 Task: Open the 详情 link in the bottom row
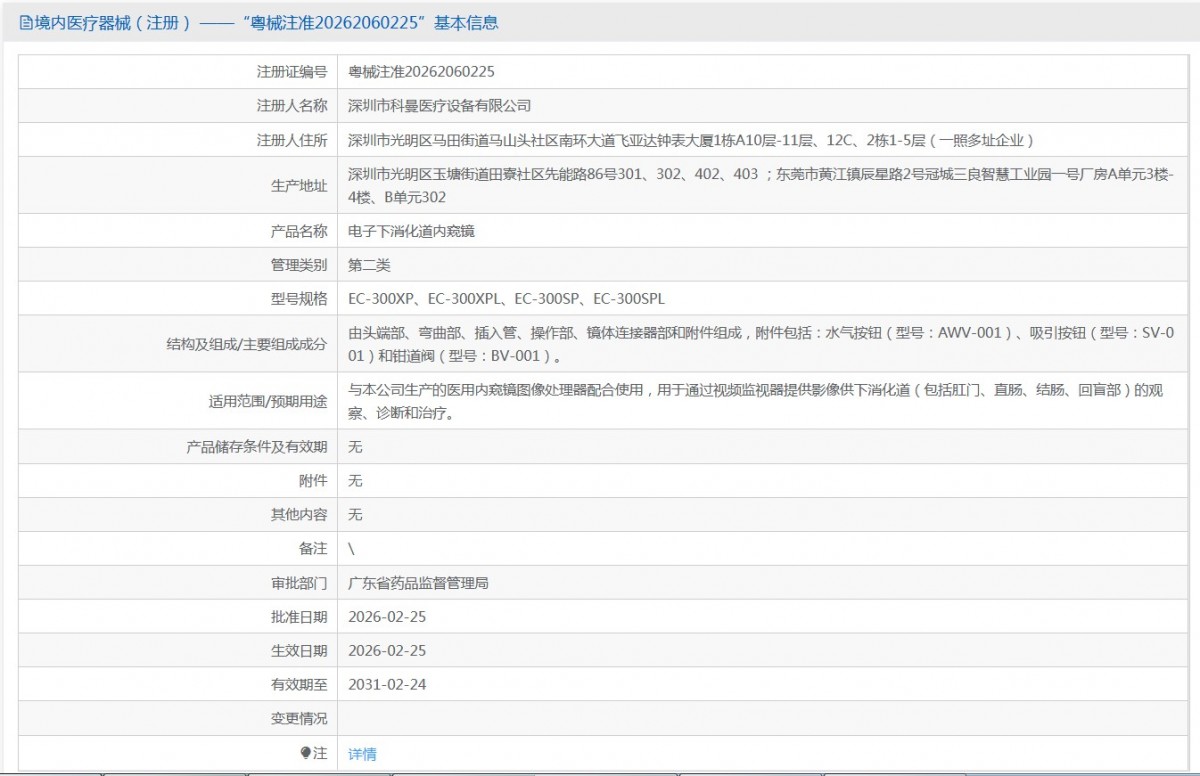tap(362, 754)
